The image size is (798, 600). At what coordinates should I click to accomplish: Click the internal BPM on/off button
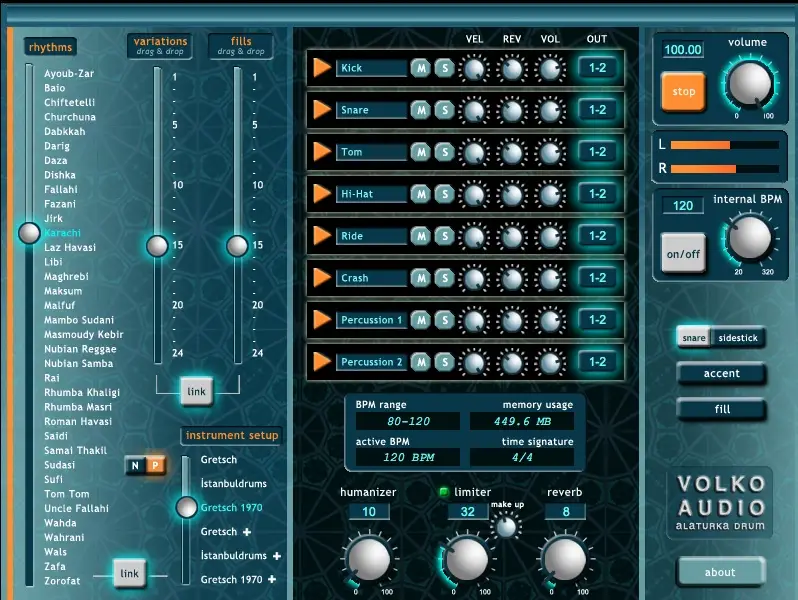click(x=683, y=253)
